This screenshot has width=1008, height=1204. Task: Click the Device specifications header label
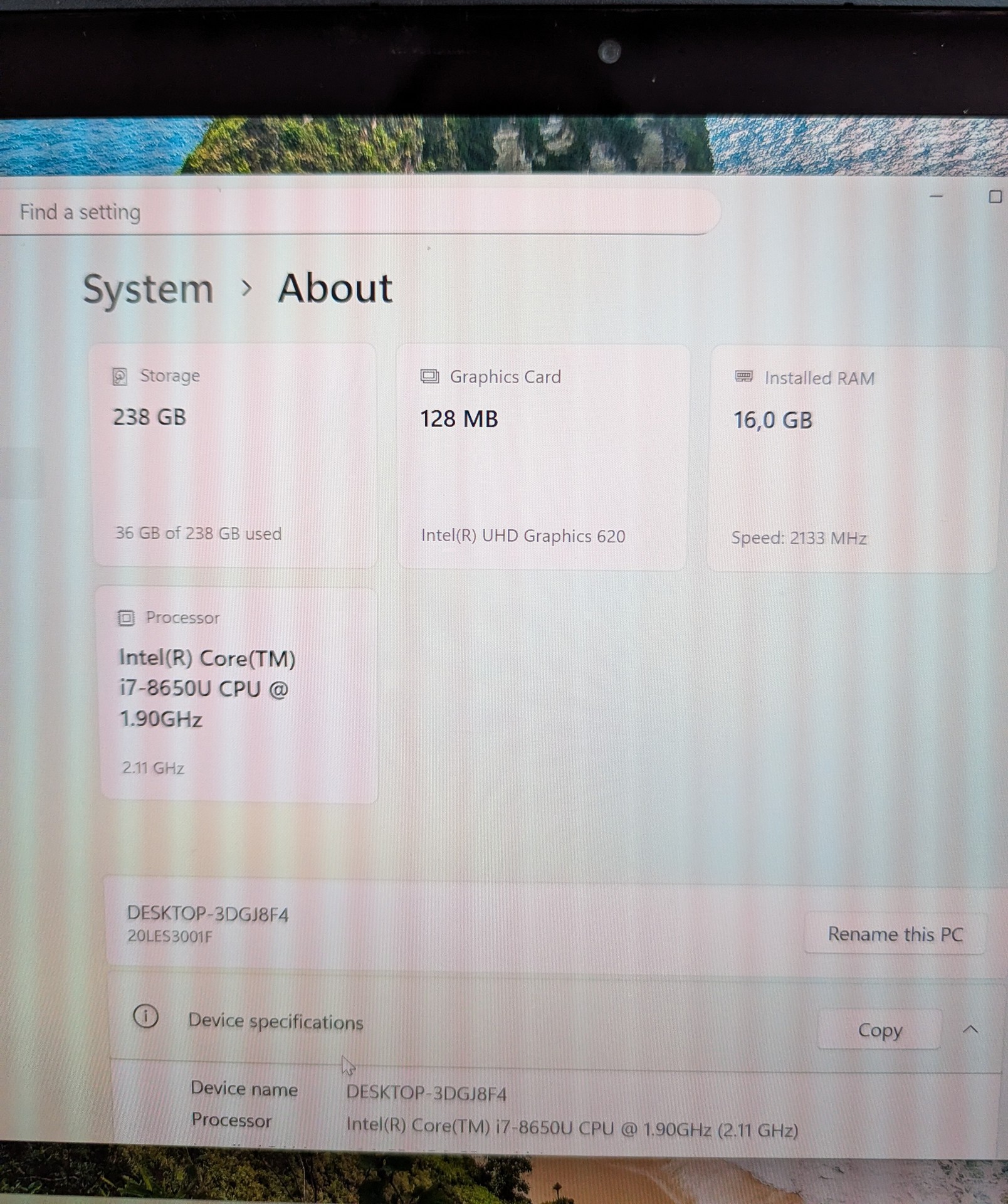[275, 1022]
